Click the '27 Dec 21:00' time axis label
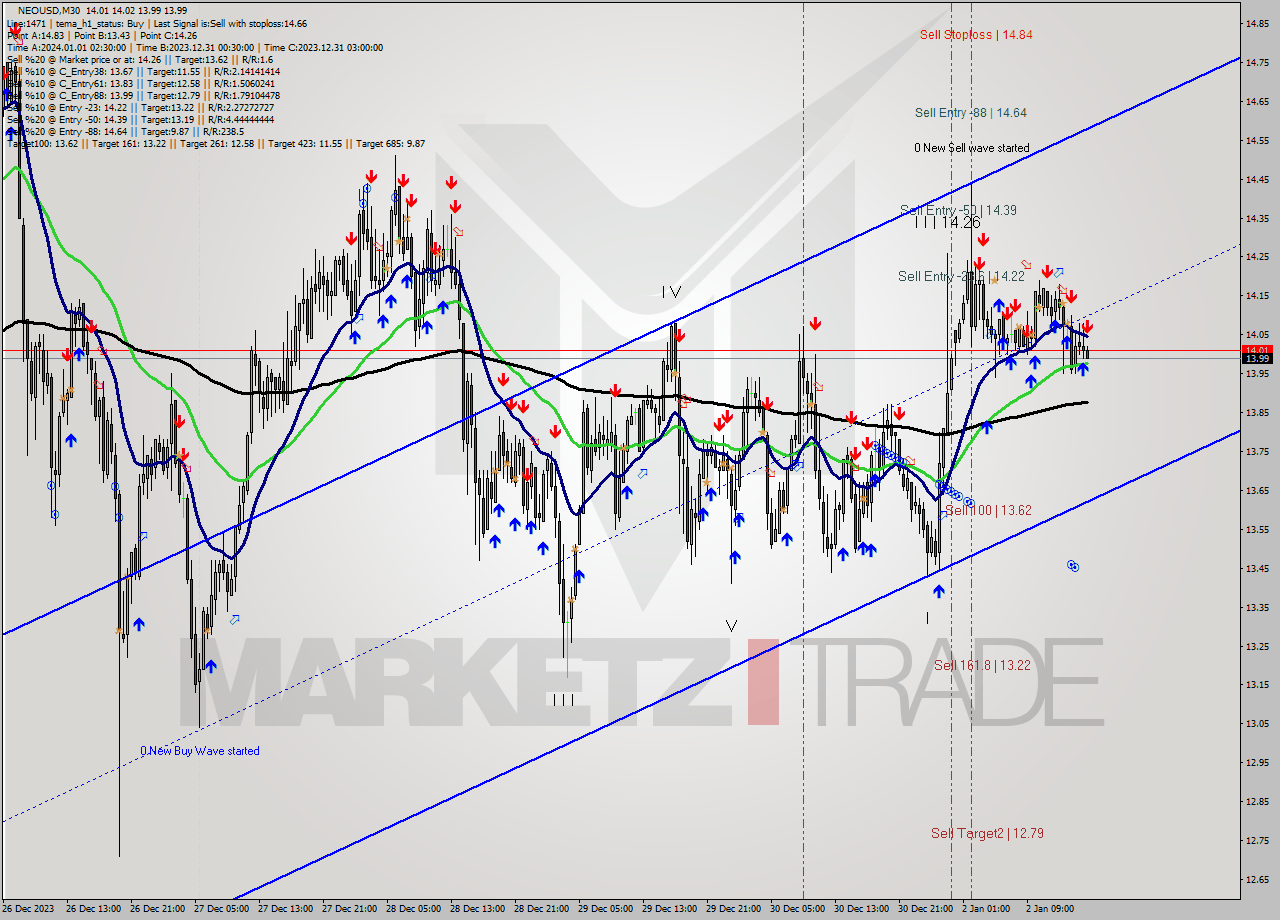The height and width of the screenshot is (920, 1280). click(349, 909)
